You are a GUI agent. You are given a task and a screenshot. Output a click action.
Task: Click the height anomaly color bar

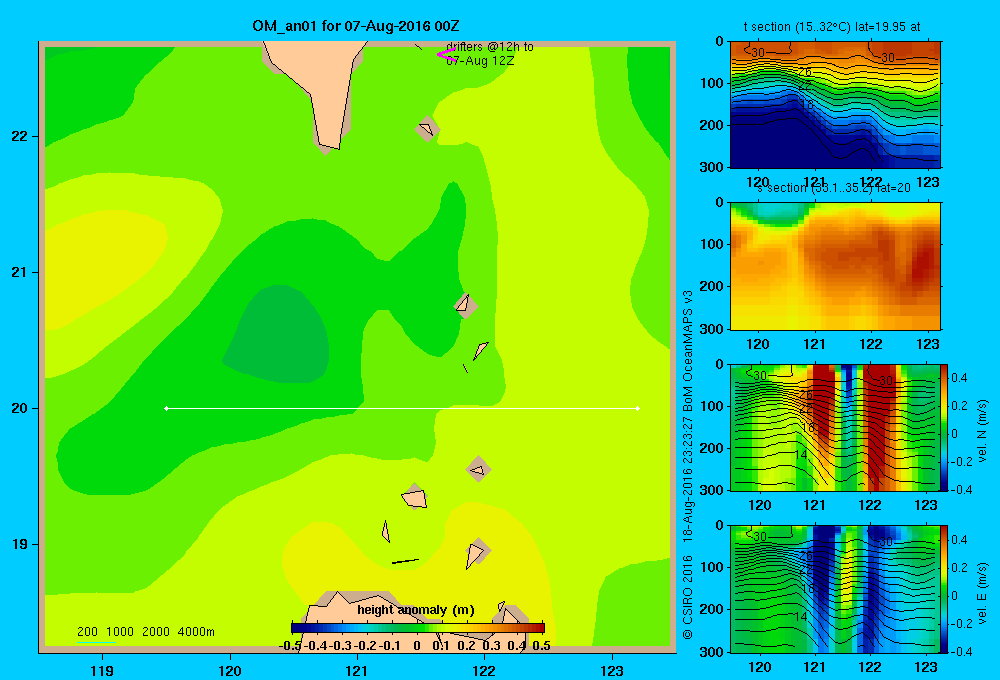[x=418, y=628]
